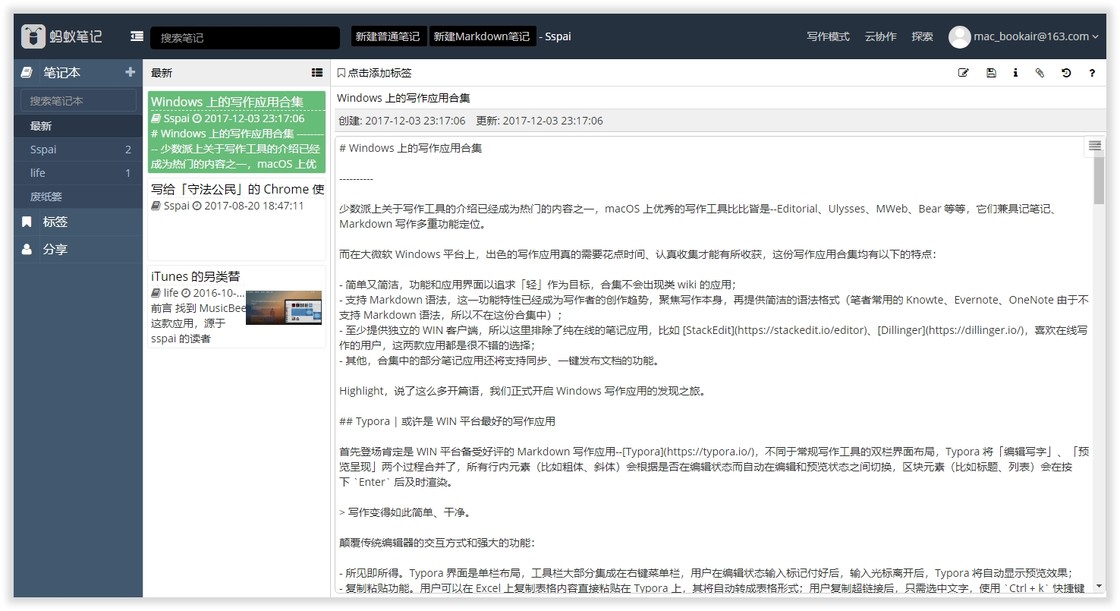Open attachments with the paperclip icon
Viewport: 1120px width, 611px height.
[x=1040, y=73]
